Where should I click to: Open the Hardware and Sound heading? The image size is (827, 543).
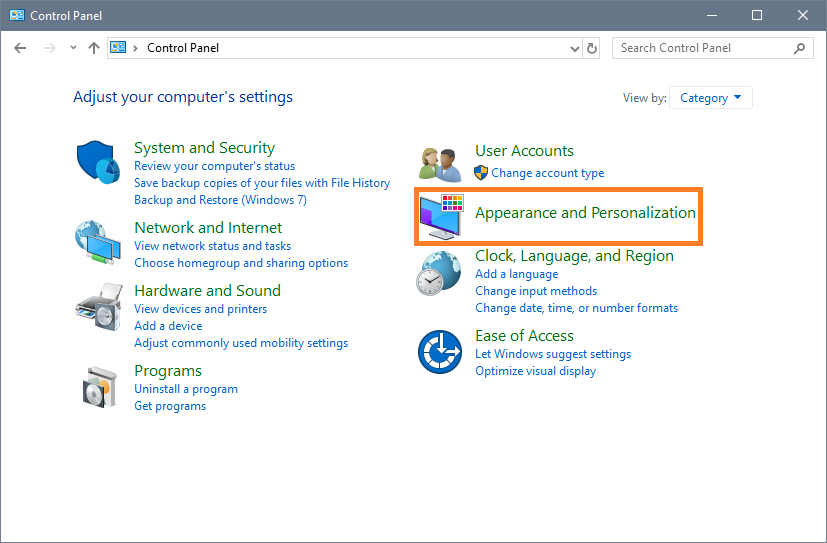(x=208, y=290)
